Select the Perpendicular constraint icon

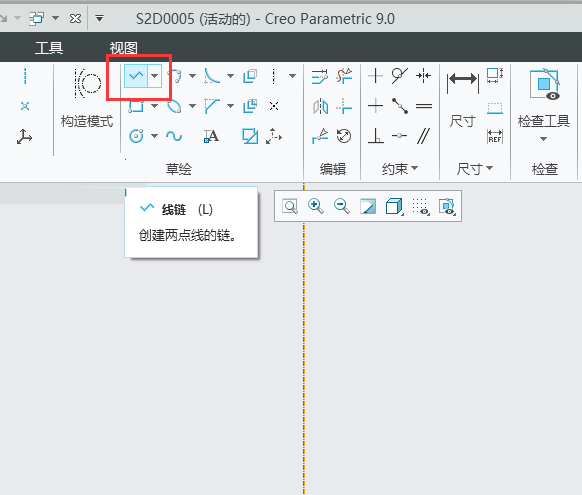(x=376, y=136)
